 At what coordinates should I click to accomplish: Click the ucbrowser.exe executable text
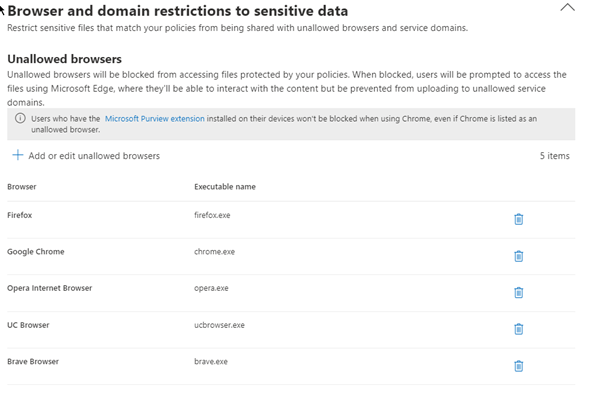[x=219, y=325]
